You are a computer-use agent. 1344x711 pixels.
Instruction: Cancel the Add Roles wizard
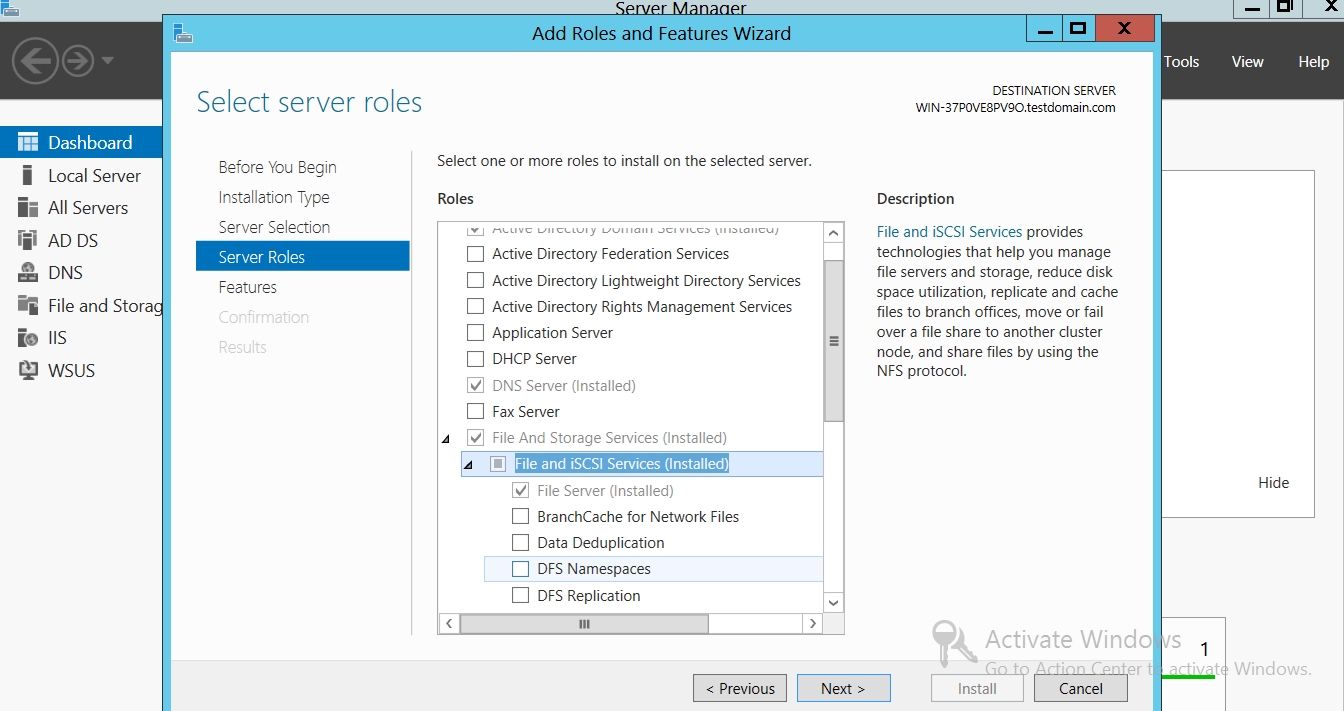[1080, 688]
